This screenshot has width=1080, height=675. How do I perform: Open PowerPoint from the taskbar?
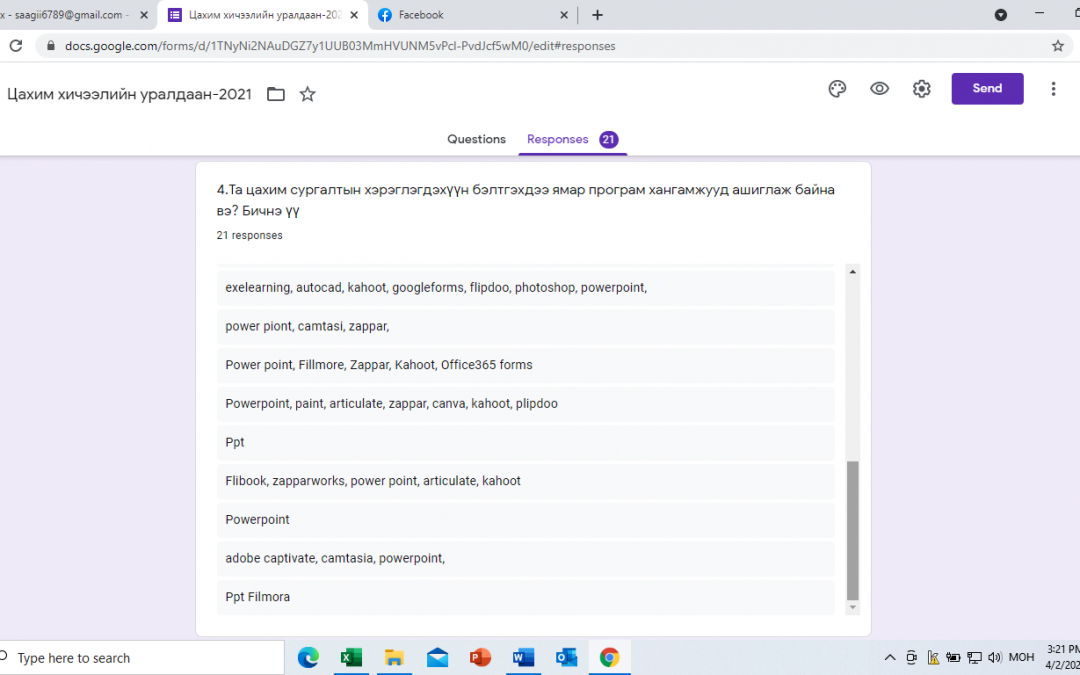click(x=480, y=658)
